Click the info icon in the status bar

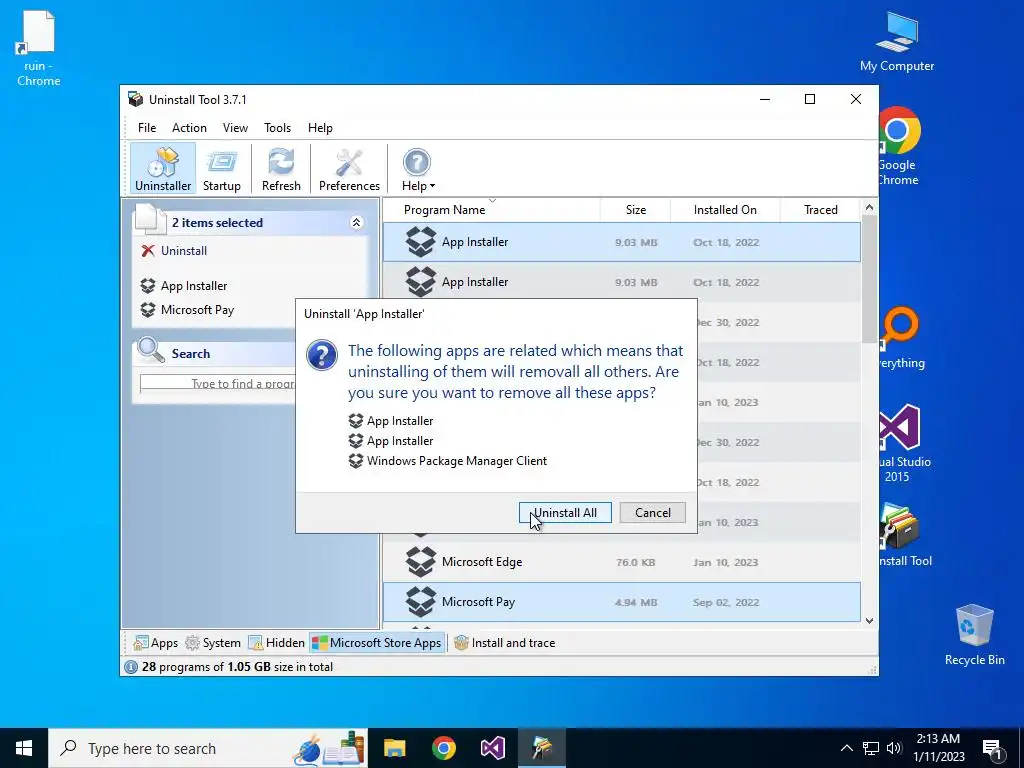pyautogui.click(x=131, y=667)
